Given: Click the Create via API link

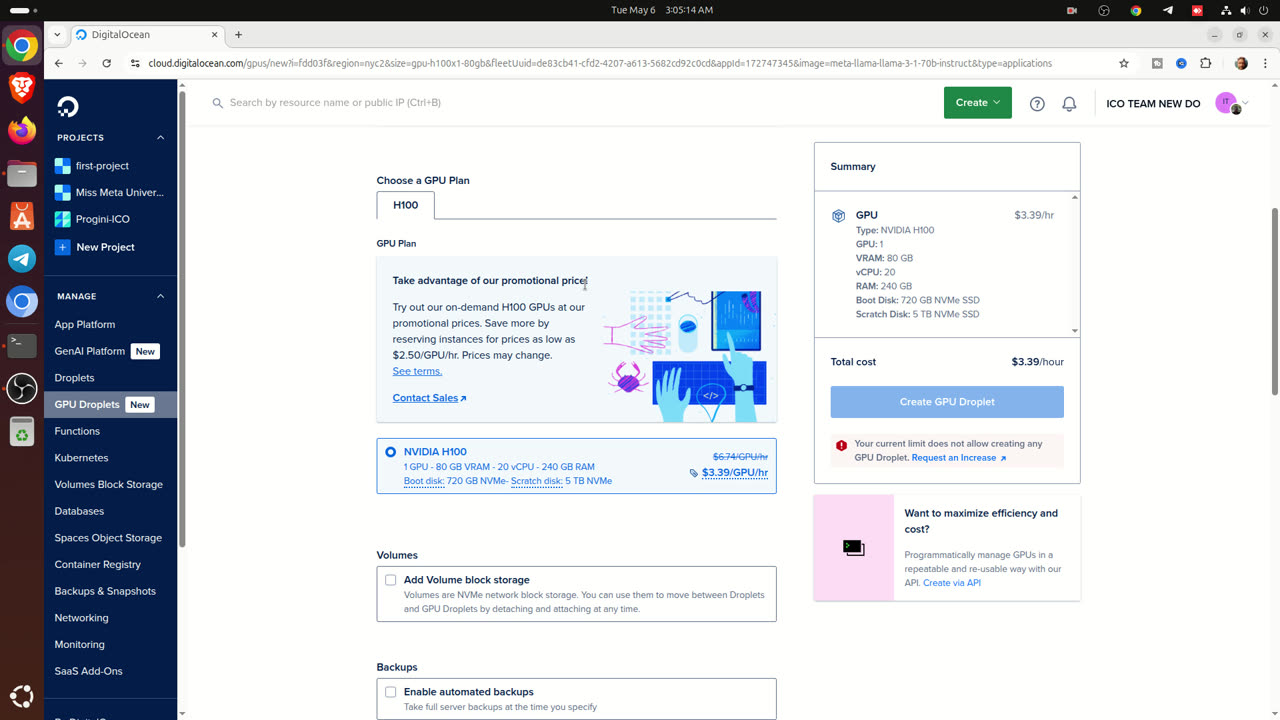Looking at the screenshot, I should [951, 583].
